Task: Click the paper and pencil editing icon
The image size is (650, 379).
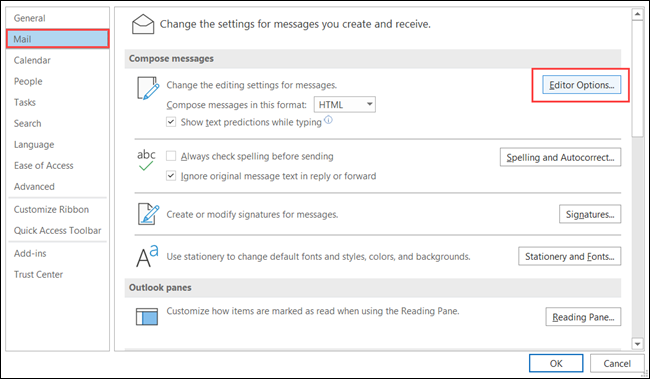Action: click(x=148, y=88)
